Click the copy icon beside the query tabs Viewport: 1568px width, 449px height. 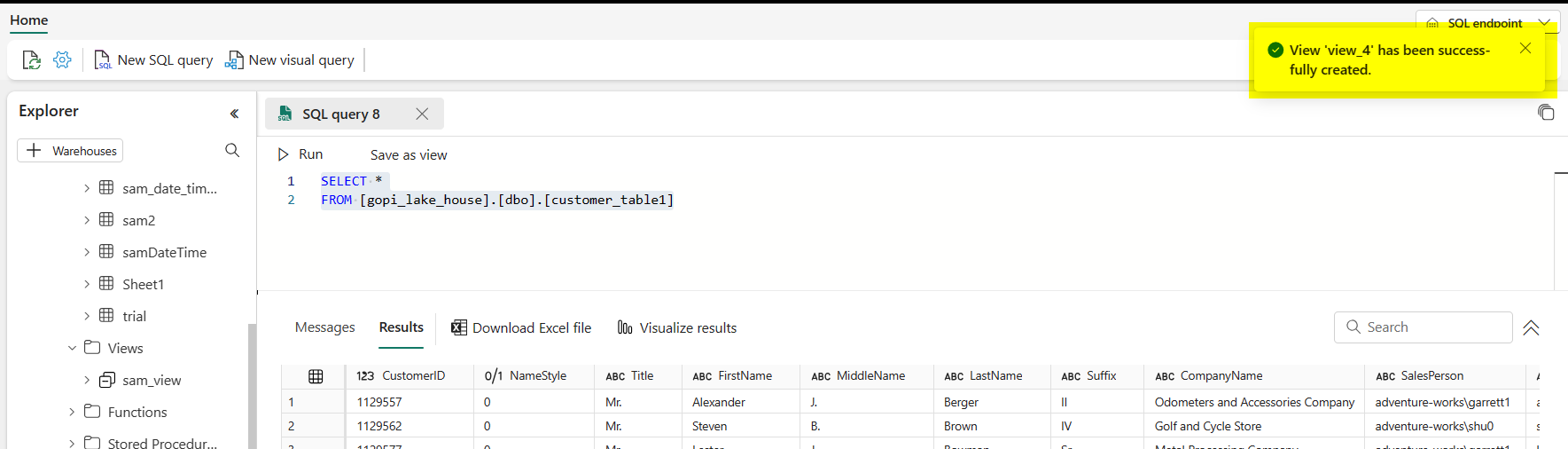click(x=1546, y=112)
